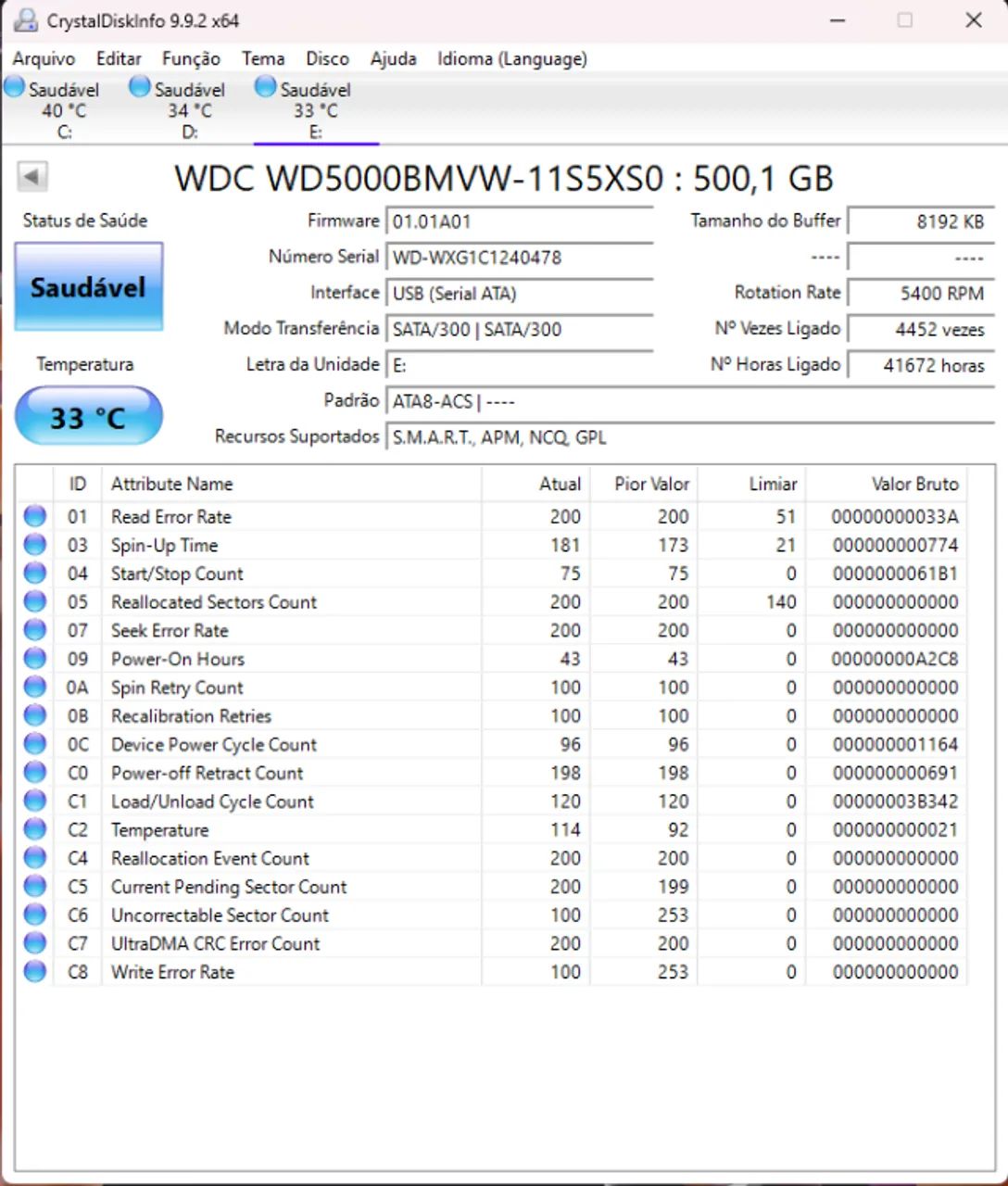
Task: Open the Idioma (Language) menu
Action: pyautogui.click(x=512, y=58)
